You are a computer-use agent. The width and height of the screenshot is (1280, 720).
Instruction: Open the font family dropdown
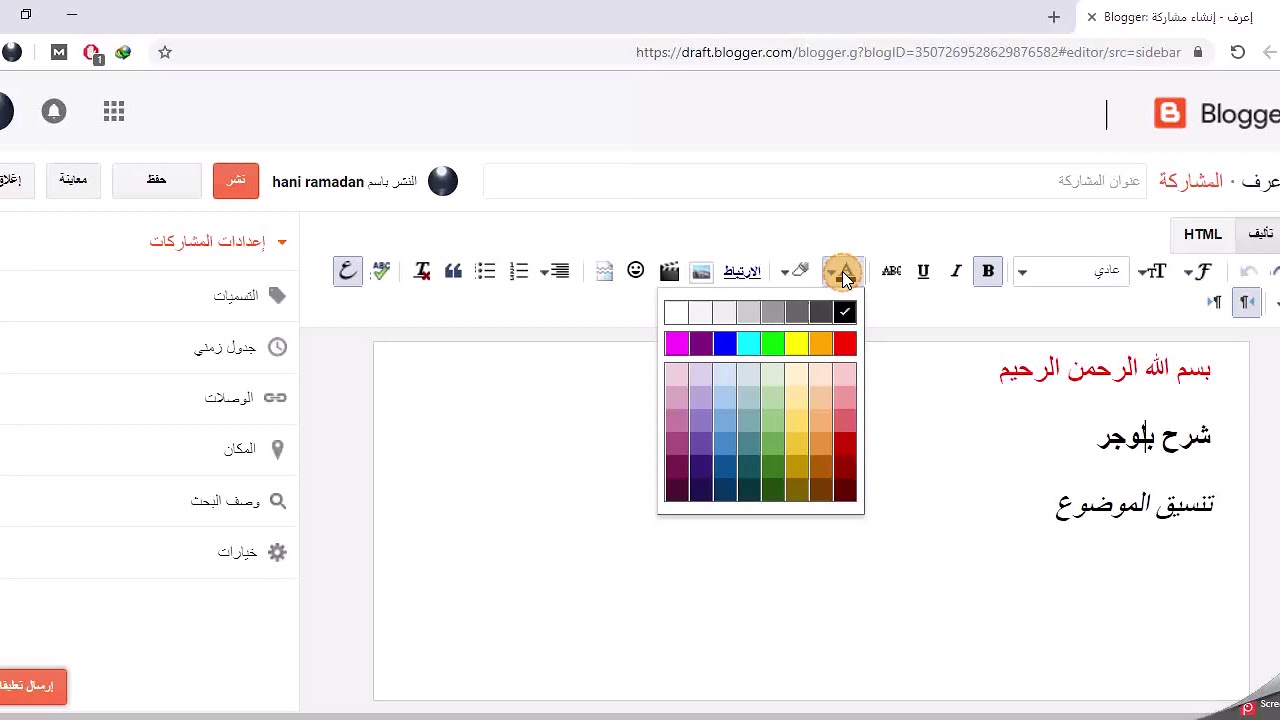(1198, 271)
